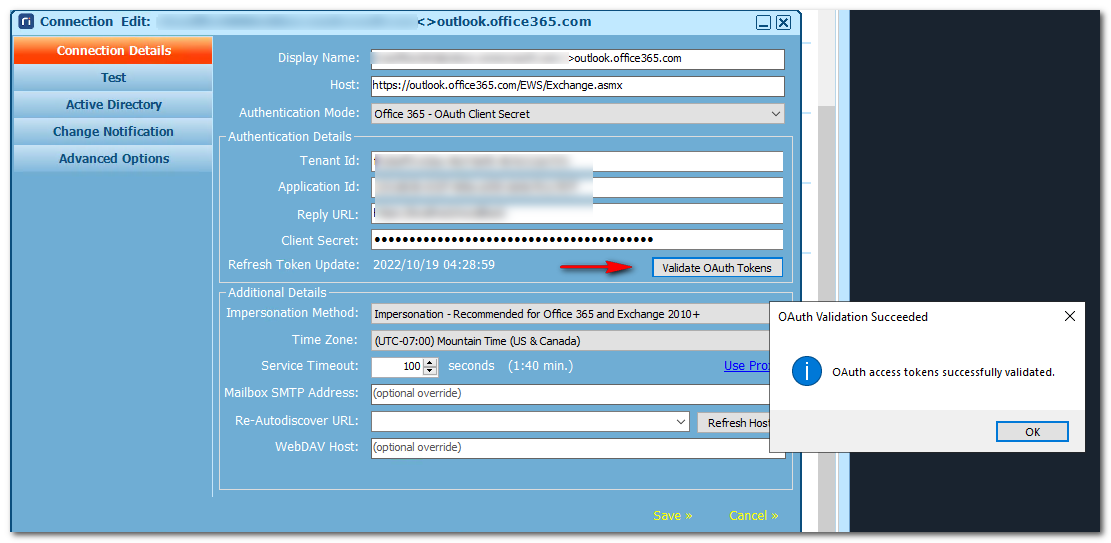Click the Mailbox SMTP Address field
Image resolution: width=1111 pixels, height=543 pixels.
(x=571, y=394)
